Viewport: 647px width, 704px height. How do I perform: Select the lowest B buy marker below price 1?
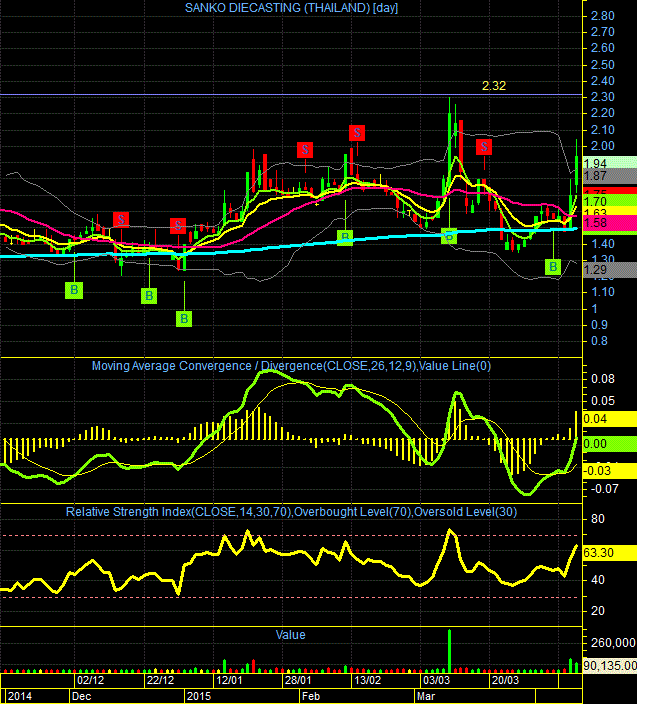pos(184,319)
